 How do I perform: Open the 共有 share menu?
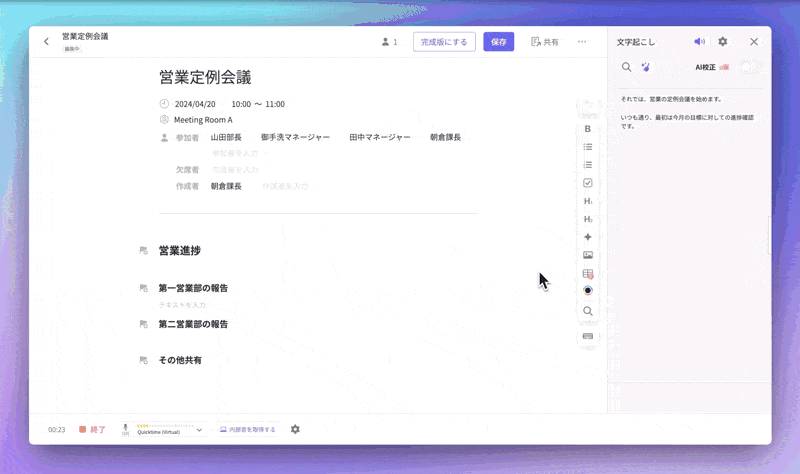coord(545,42)
